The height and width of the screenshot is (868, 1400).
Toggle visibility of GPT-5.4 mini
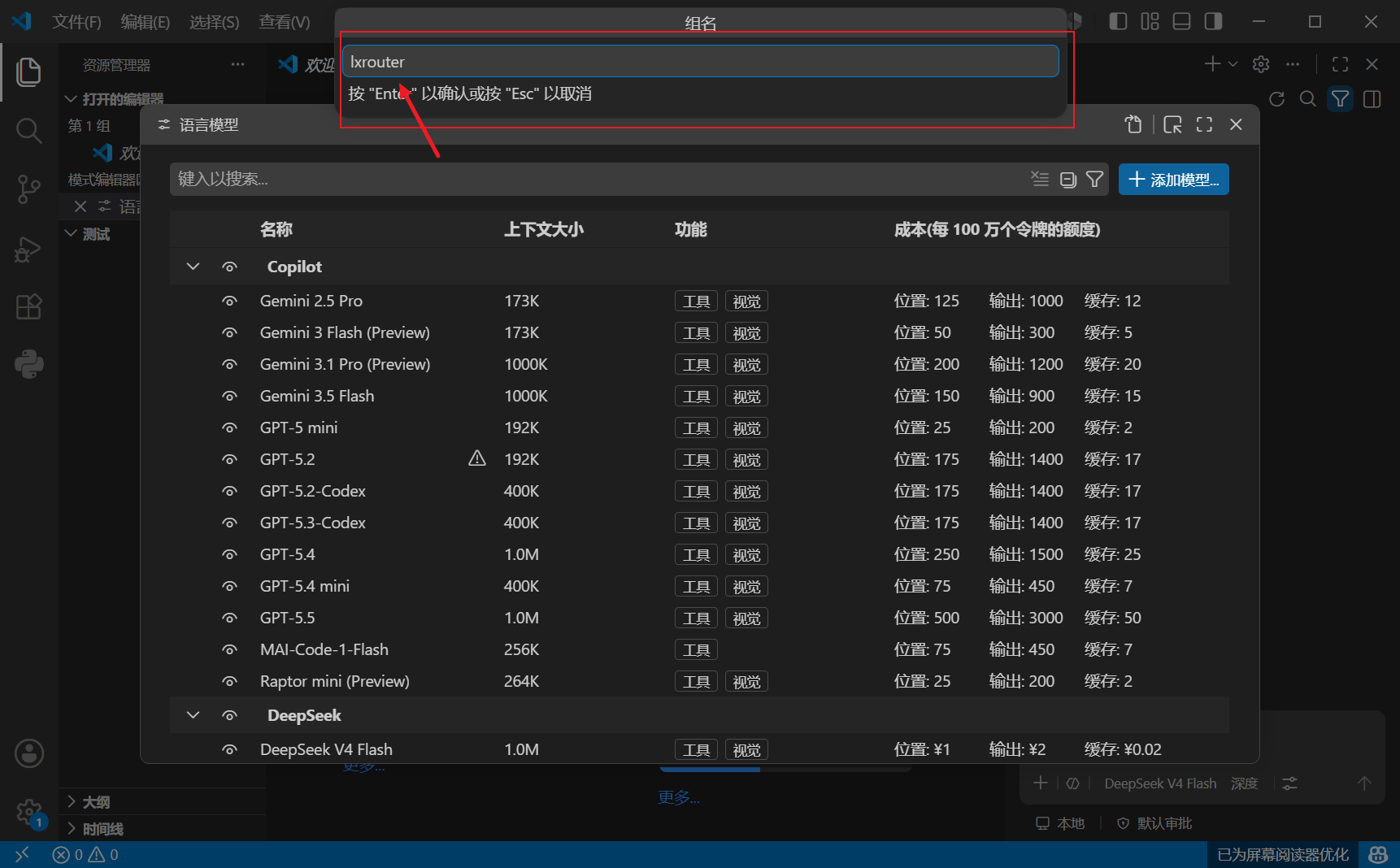(x=230, y=587)
